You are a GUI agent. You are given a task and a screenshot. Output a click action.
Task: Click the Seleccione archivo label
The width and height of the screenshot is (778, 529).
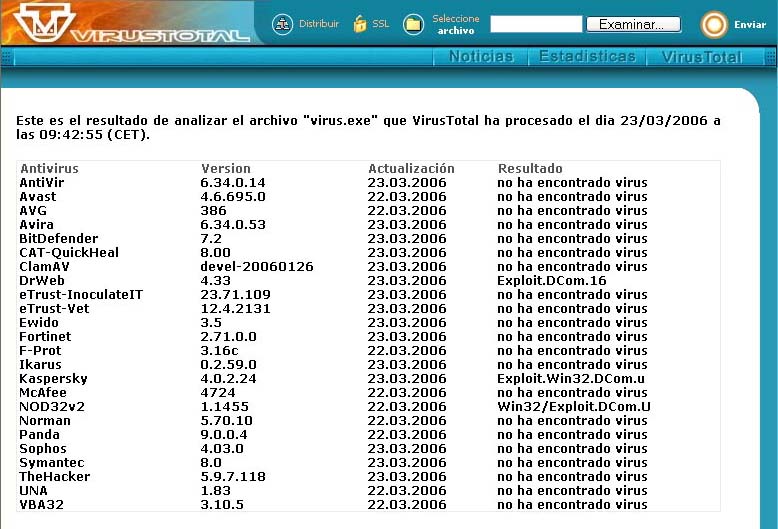point(455,24)
